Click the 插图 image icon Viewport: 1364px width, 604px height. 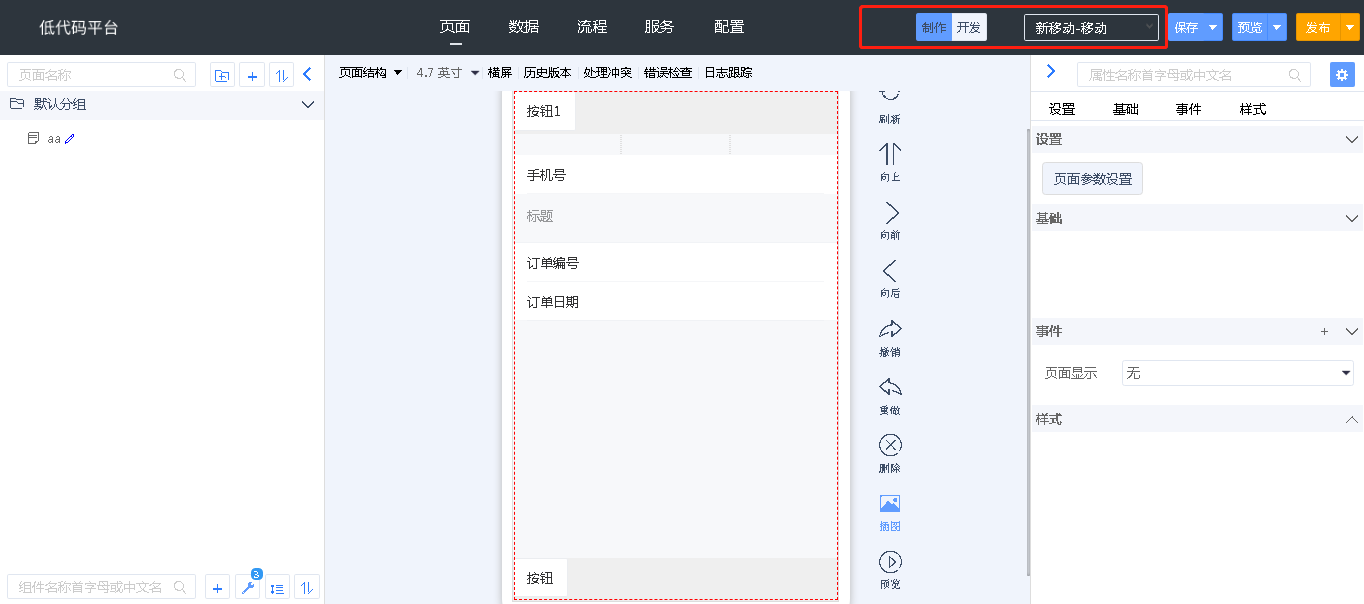click(889, 503)
